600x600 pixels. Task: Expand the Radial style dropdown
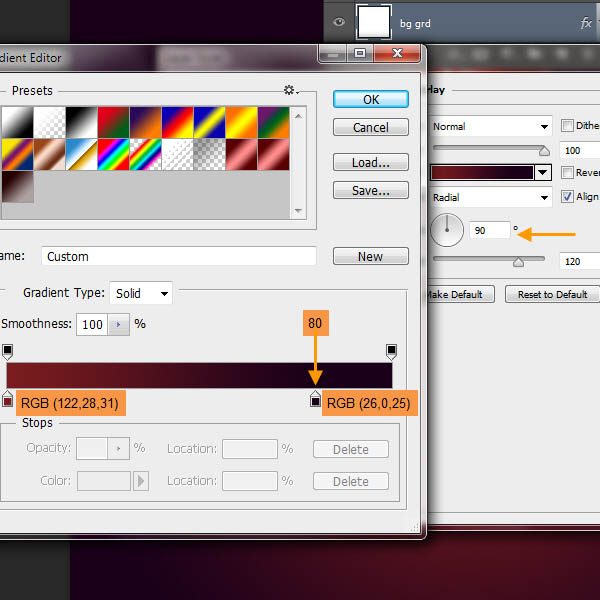click(491, 198)
